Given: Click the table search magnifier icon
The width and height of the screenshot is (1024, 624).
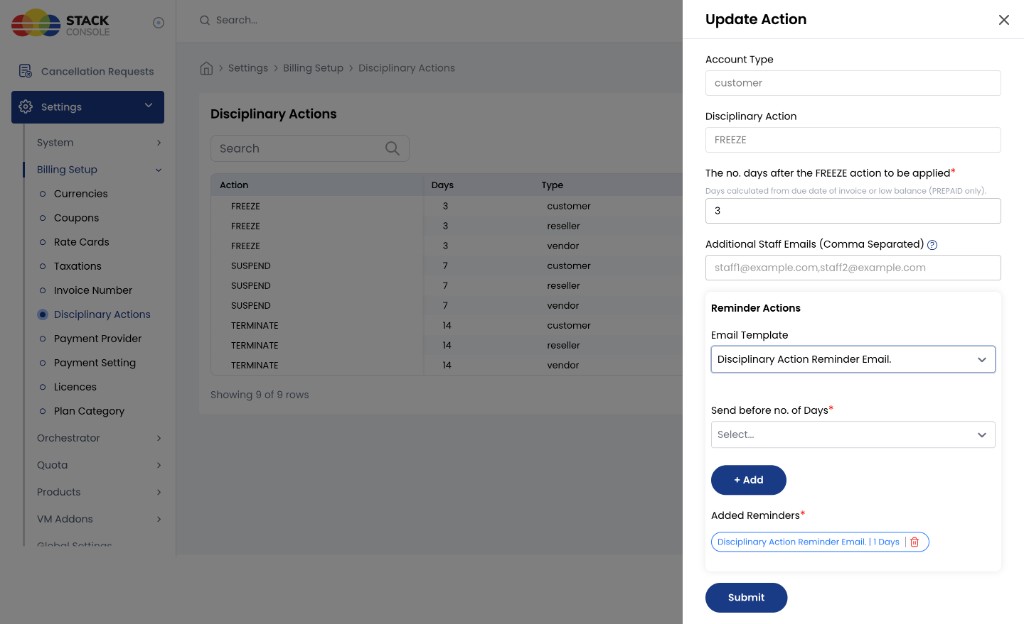Looking at the screenshot, I should 392,148.
